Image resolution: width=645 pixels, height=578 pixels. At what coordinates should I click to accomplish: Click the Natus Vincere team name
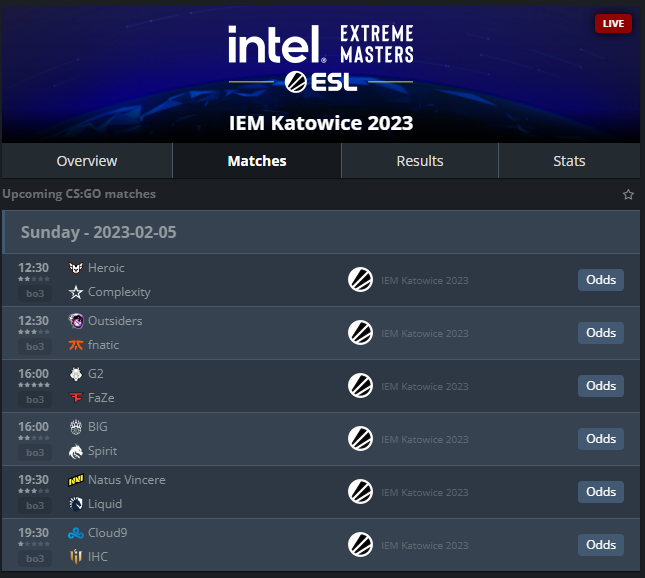[127, 480]
